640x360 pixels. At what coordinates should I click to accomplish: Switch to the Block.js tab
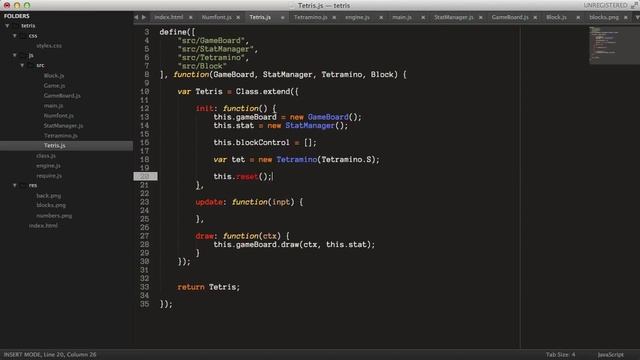tap(556, 17)
